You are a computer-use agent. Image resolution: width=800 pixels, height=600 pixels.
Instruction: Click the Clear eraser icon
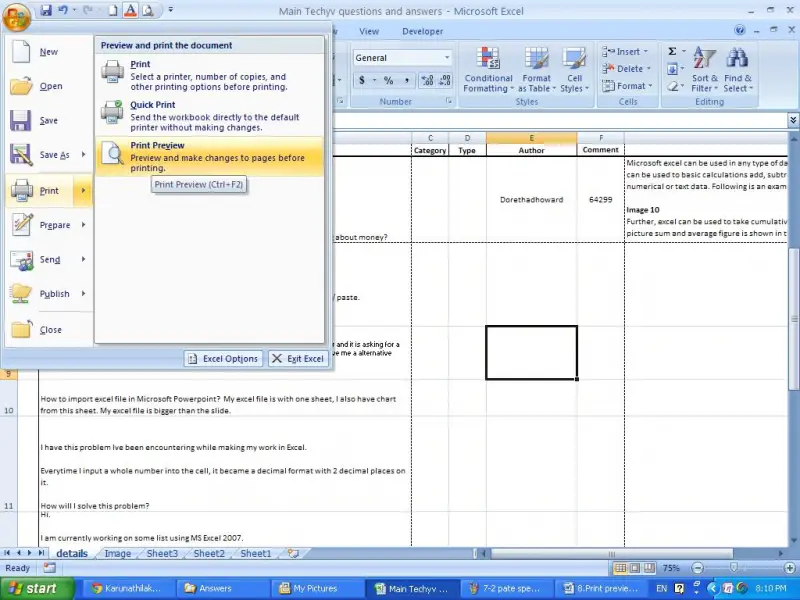(672, 86)
